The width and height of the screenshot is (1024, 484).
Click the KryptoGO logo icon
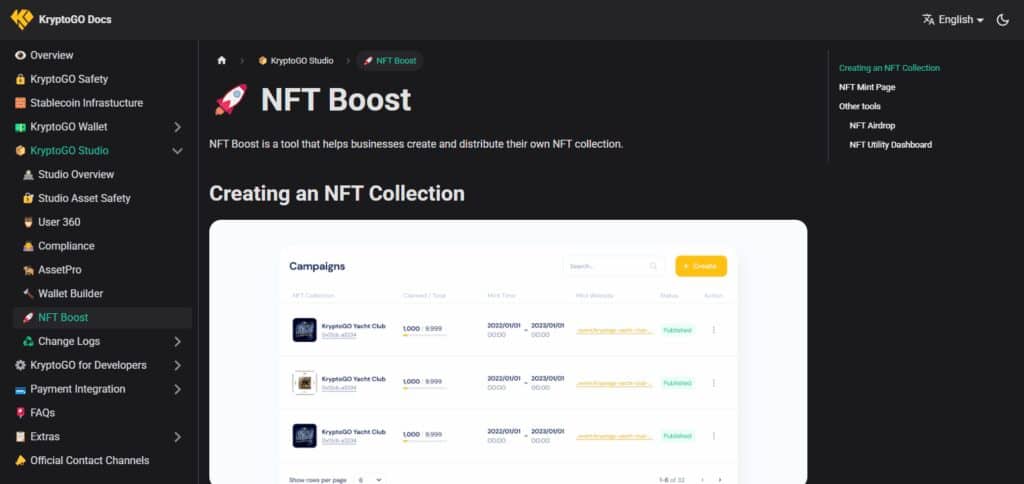click(22, 19)
